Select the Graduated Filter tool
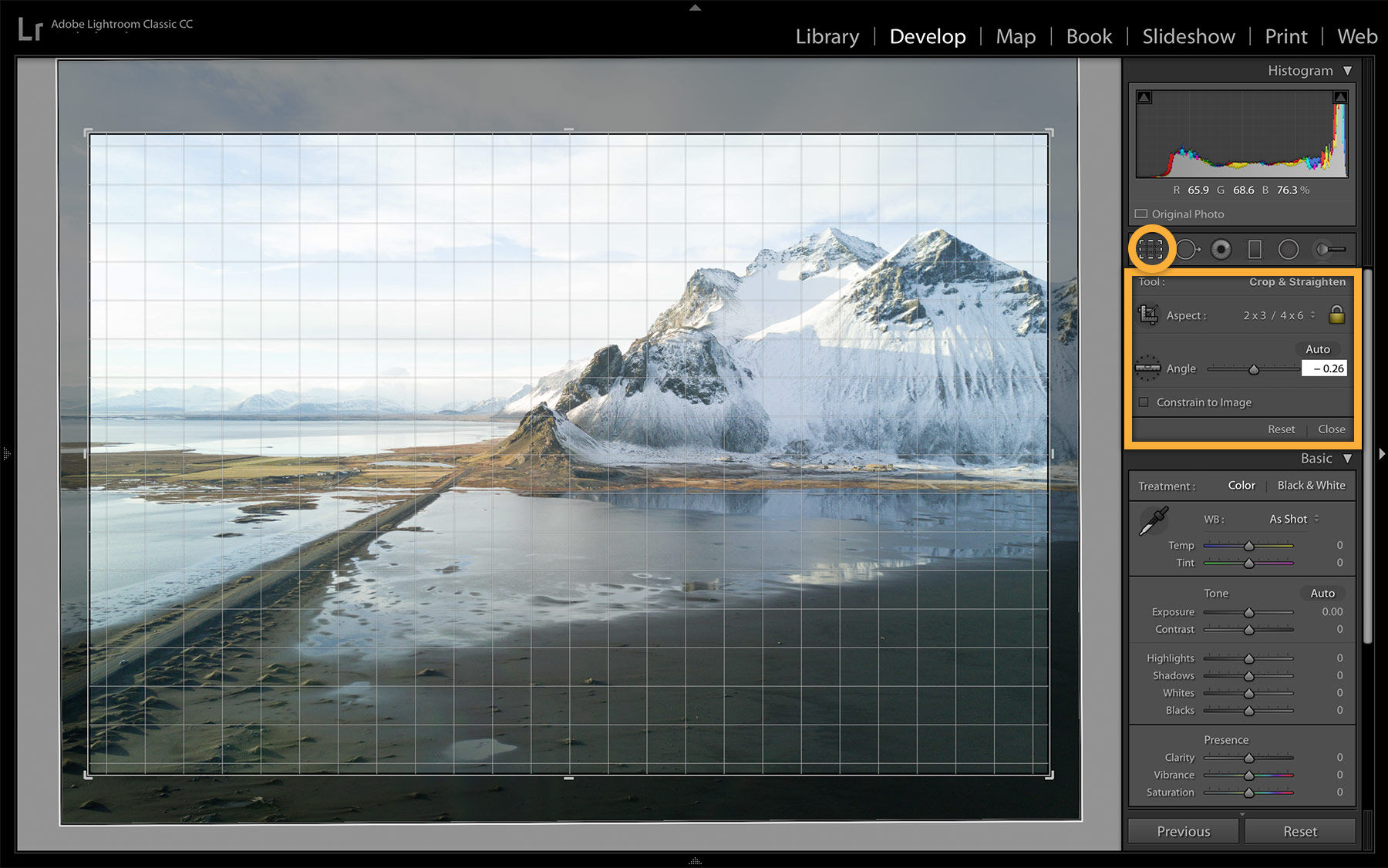The width and height of the screenshot is (1388, 868). point(1255,249)
